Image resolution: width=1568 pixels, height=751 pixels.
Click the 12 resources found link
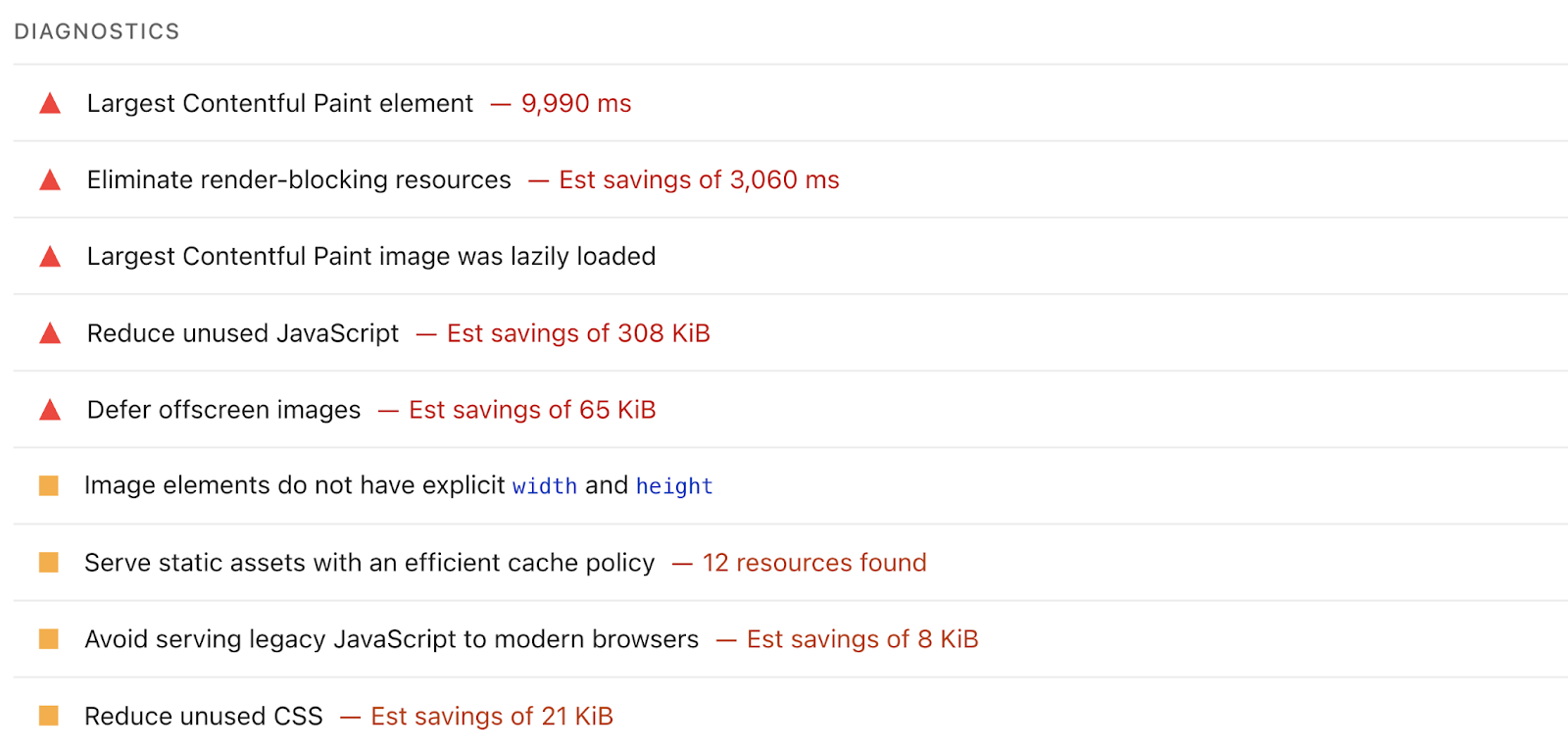813,563
